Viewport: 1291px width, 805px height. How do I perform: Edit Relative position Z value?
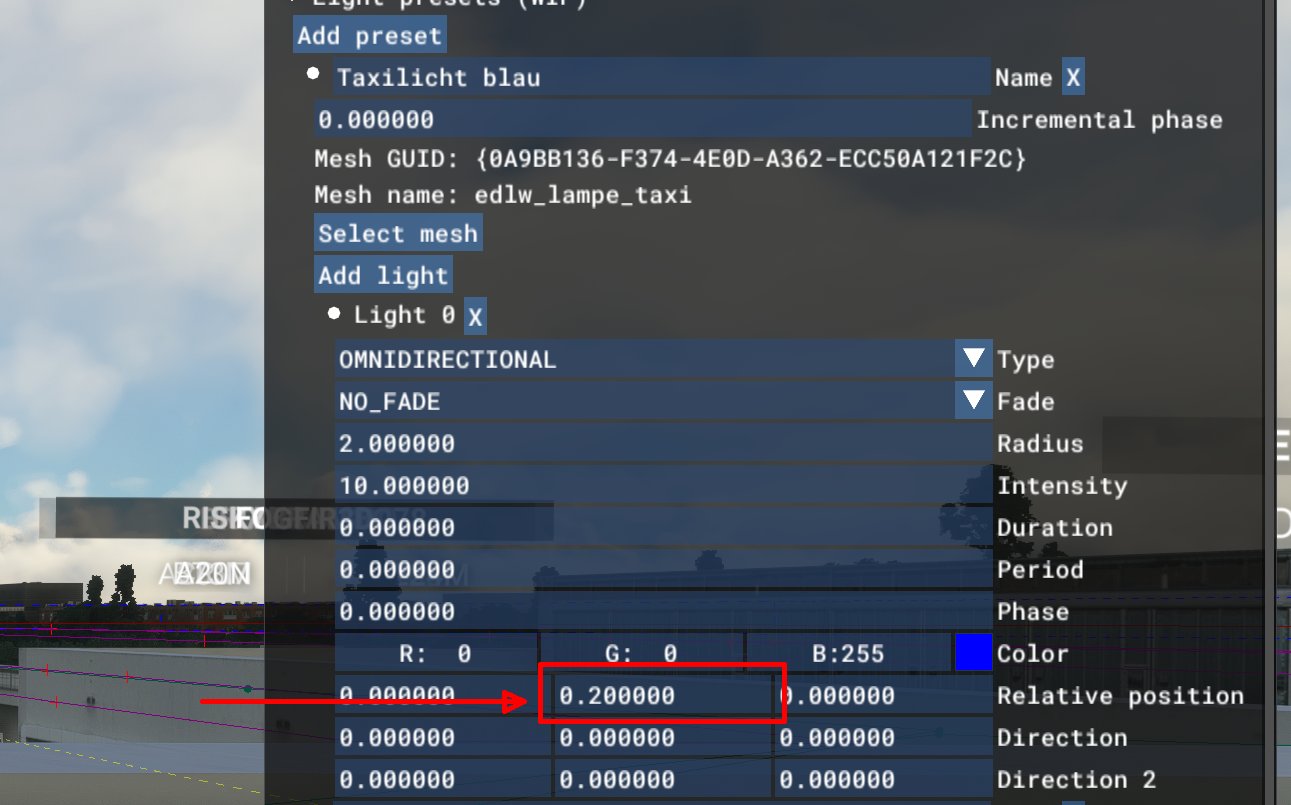(x=883, y=695)
